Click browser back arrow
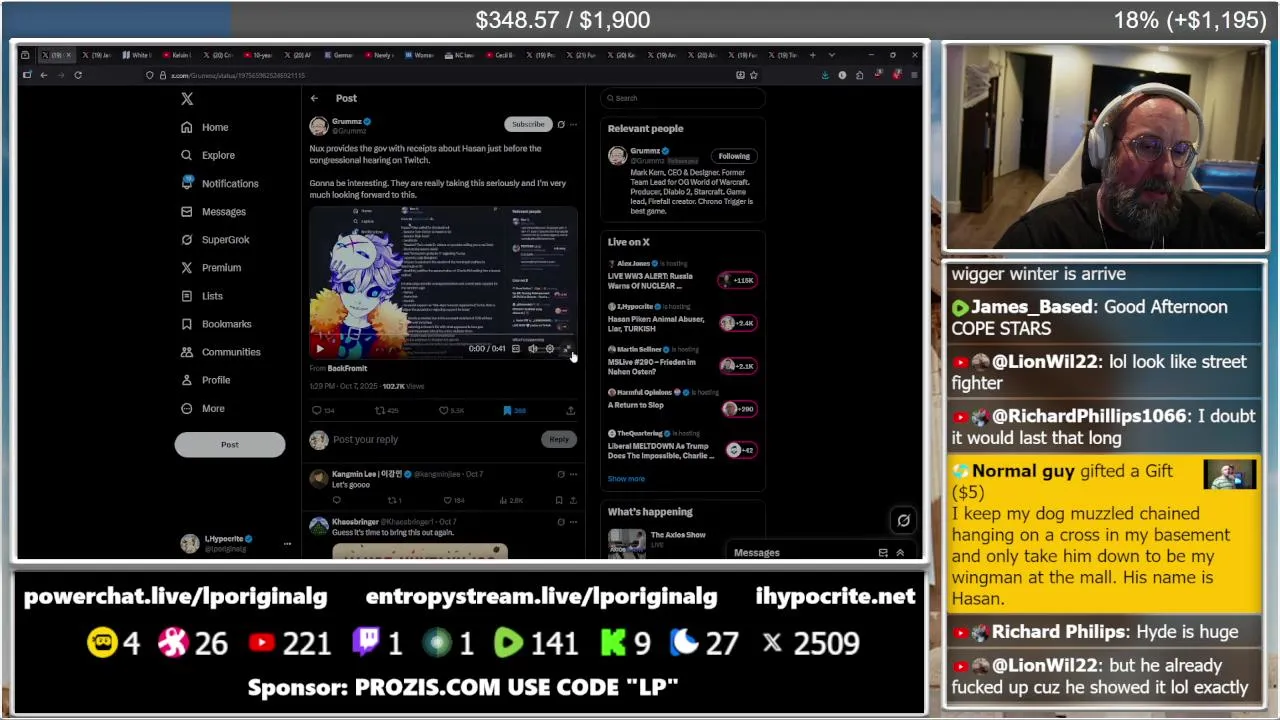 tap(44, 75)
